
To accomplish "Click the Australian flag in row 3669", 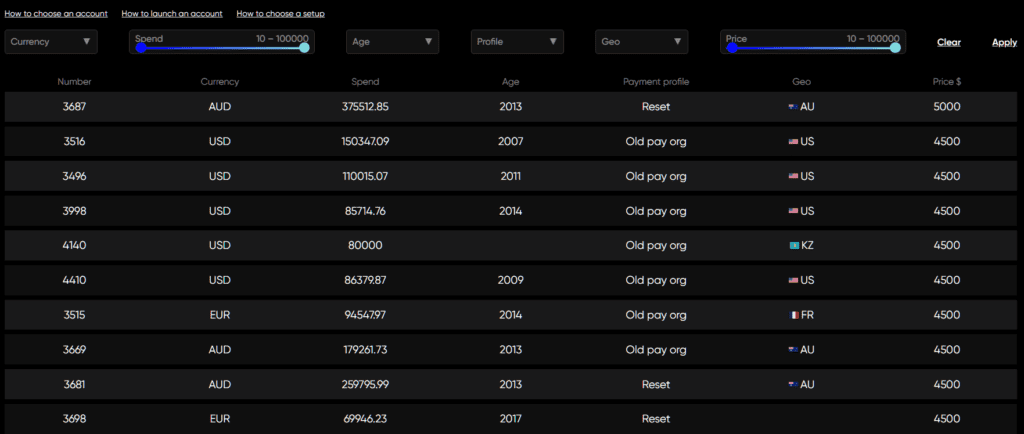I will (793, 350).
